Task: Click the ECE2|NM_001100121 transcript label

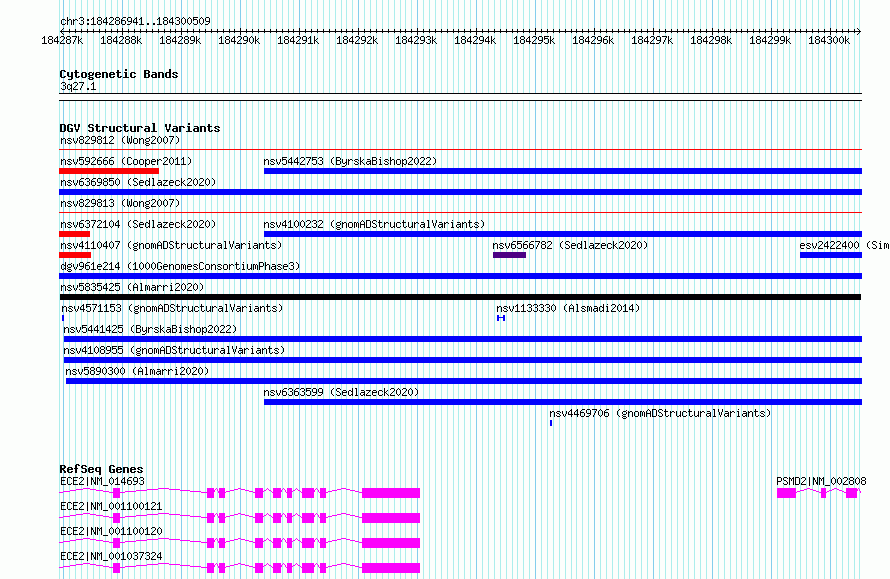Action: point(111,506)
